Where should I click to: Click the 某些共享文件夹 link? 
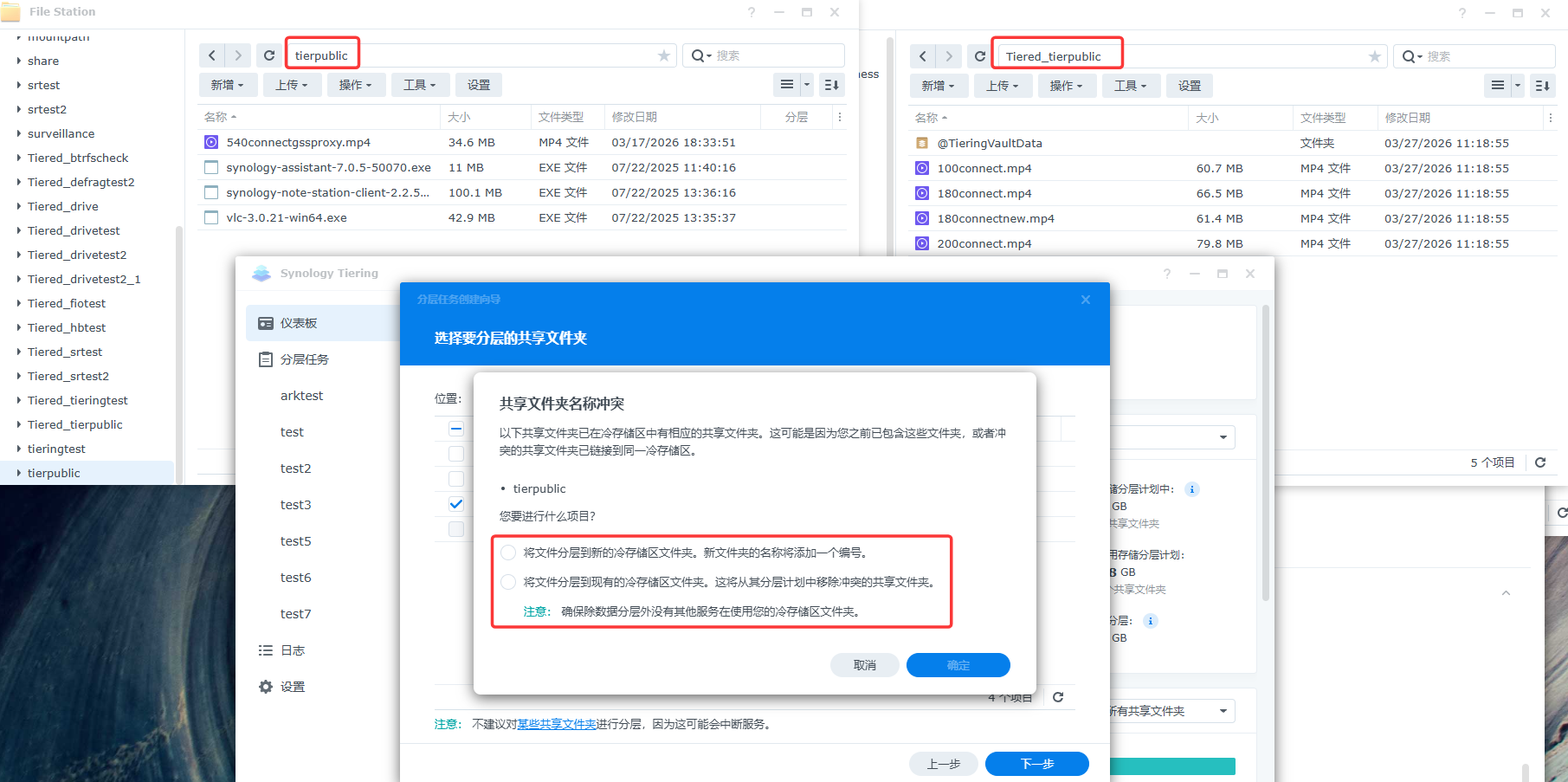pyautogui.click(x=557, y=724)
